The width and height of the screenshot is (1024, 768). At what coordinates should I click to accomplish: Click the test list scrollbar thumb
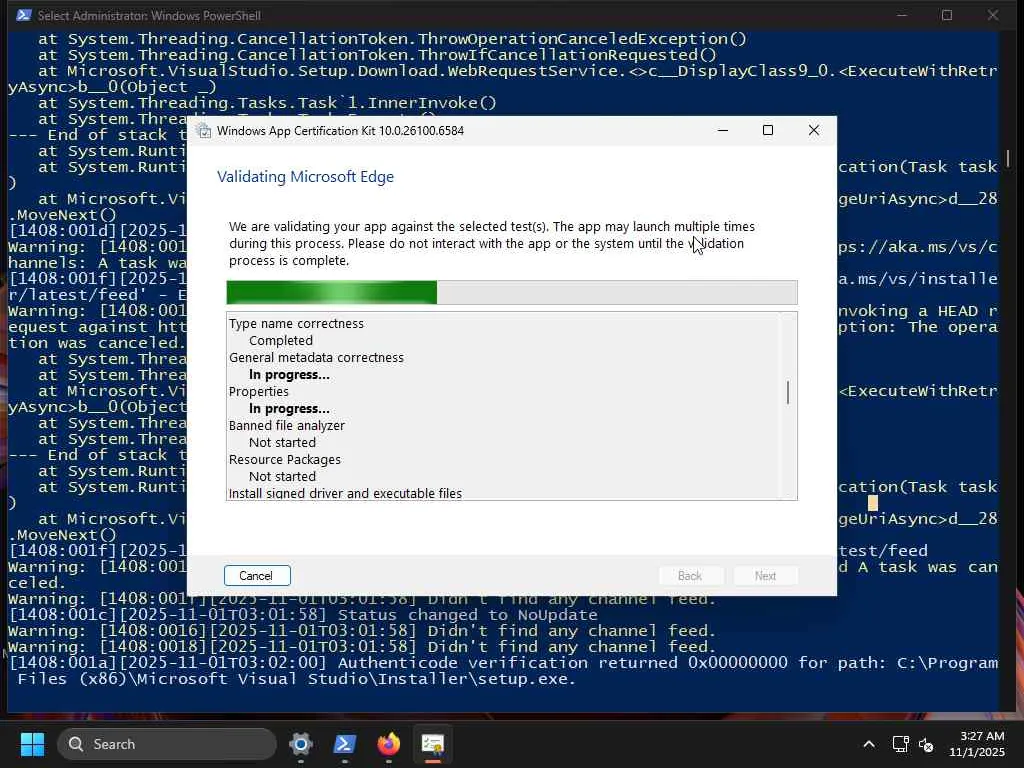(x=788, y=392)
